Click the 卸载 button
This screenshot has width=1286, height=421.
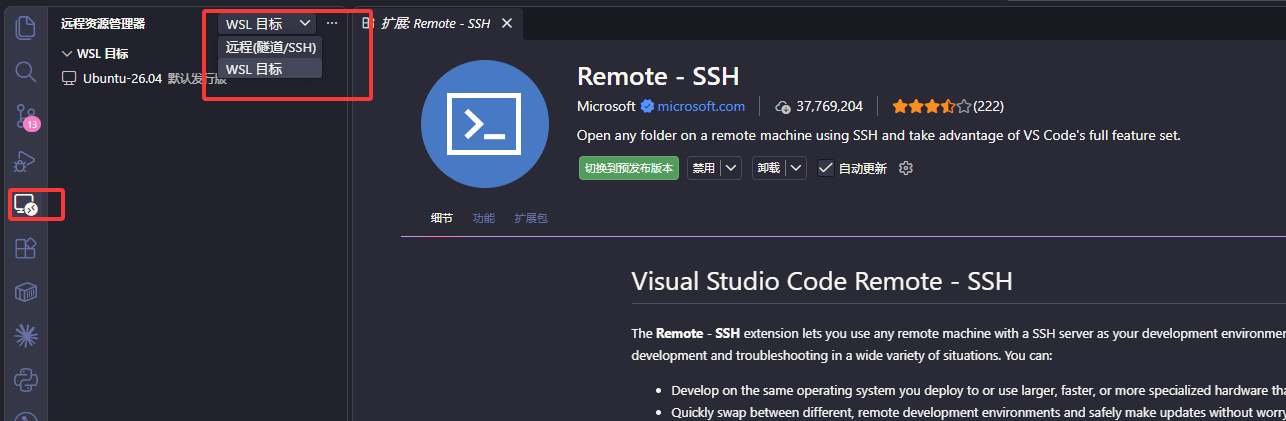pyautogui.click(x=768, y=168)
